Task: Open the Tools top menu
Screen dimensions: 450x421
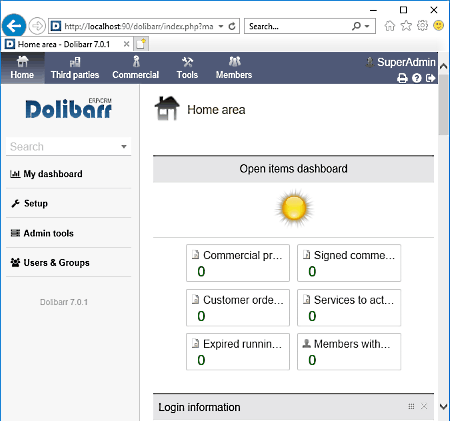Action: [187, 68]
